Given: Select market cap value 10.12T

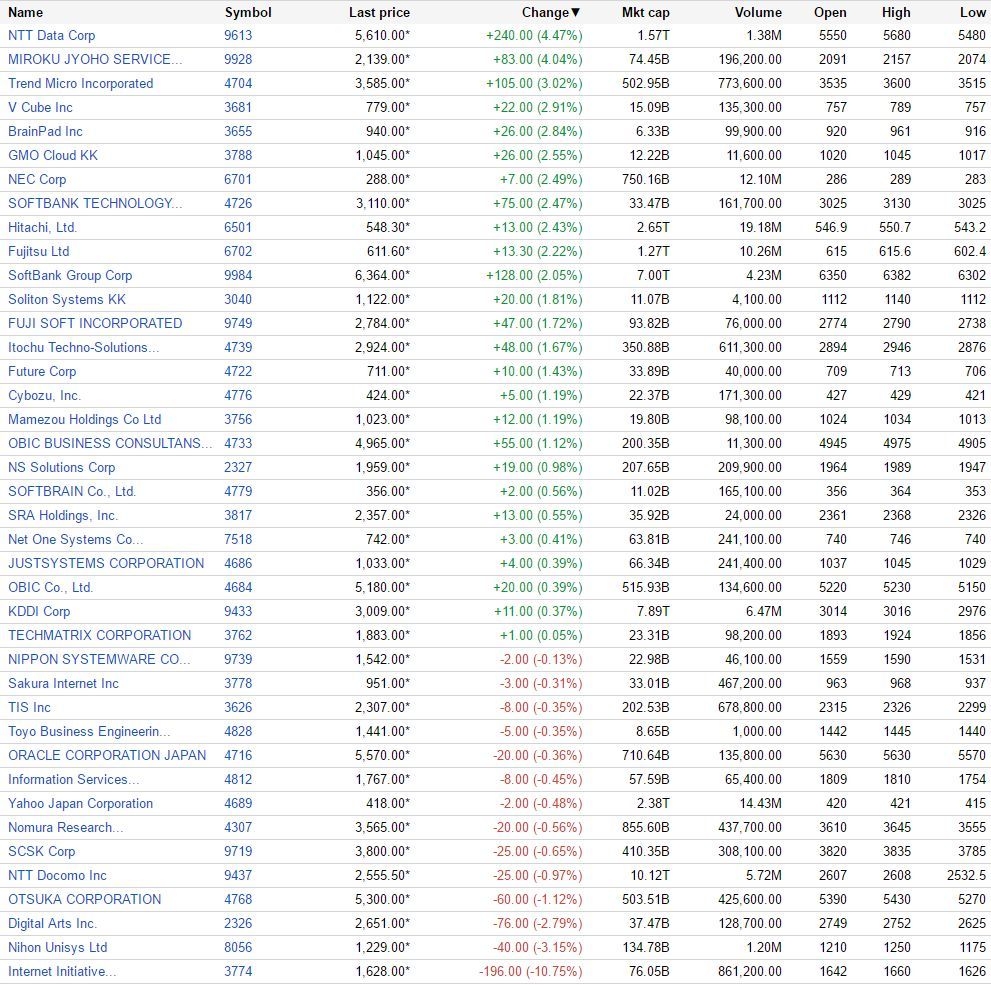Looking at the screenshot, I should click(x=650, y=876).
